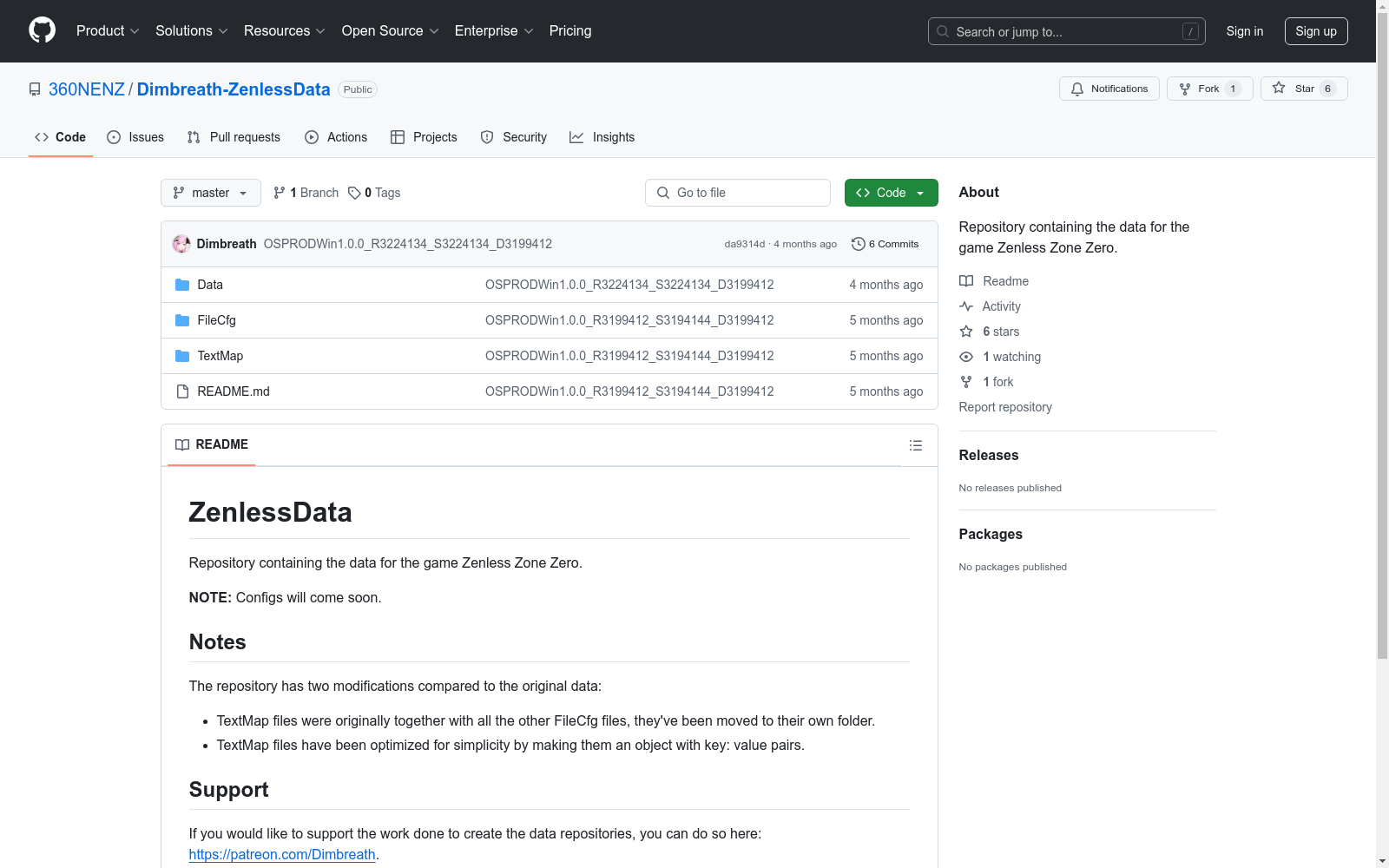The height and width of the screenshot is (868, 1389).
Task: Expand the Product menu
Action: coord(108,31)
